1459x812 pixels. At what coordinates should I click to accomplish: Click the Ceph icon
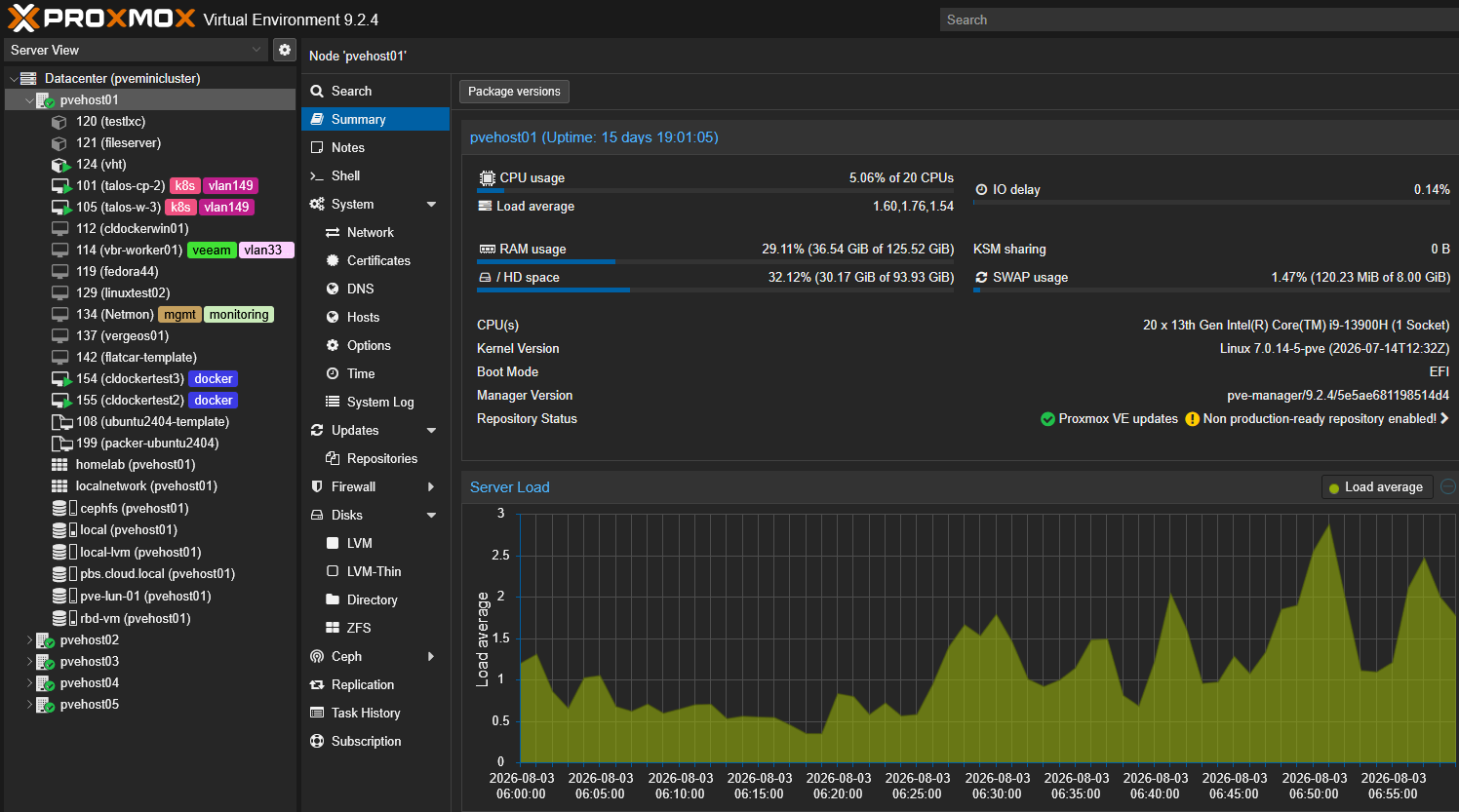point(317,656)
